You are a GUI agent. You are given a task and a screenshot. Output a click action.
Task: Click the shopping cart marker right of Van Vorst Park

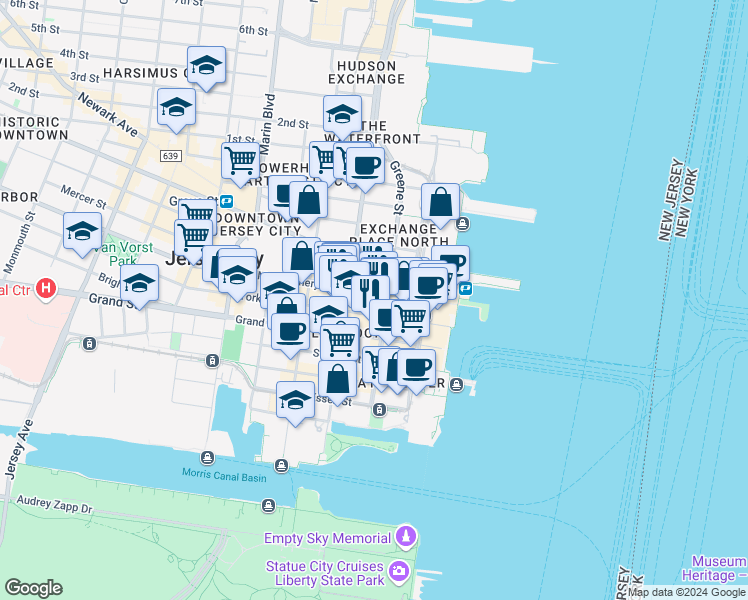tap(193, 237)
